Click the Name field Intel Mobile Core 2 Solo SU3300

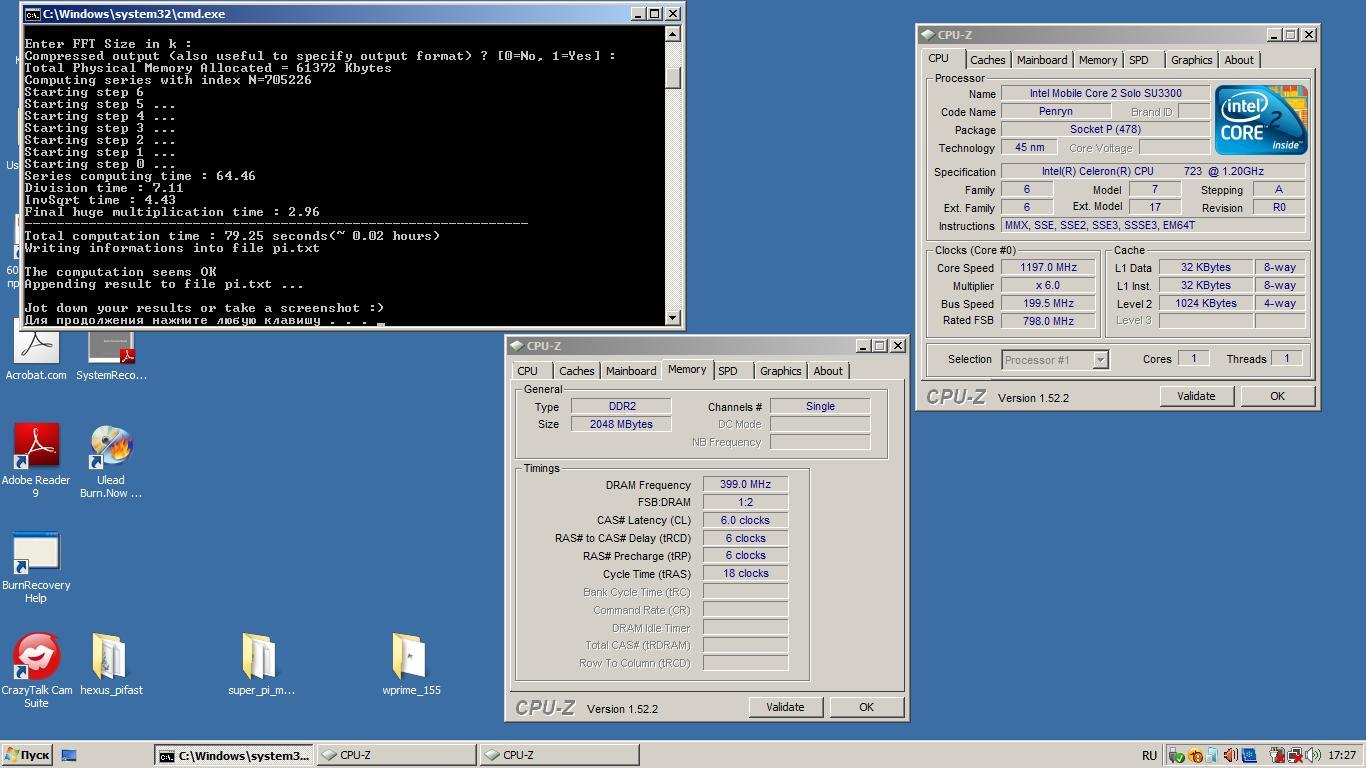[1105, 93]
